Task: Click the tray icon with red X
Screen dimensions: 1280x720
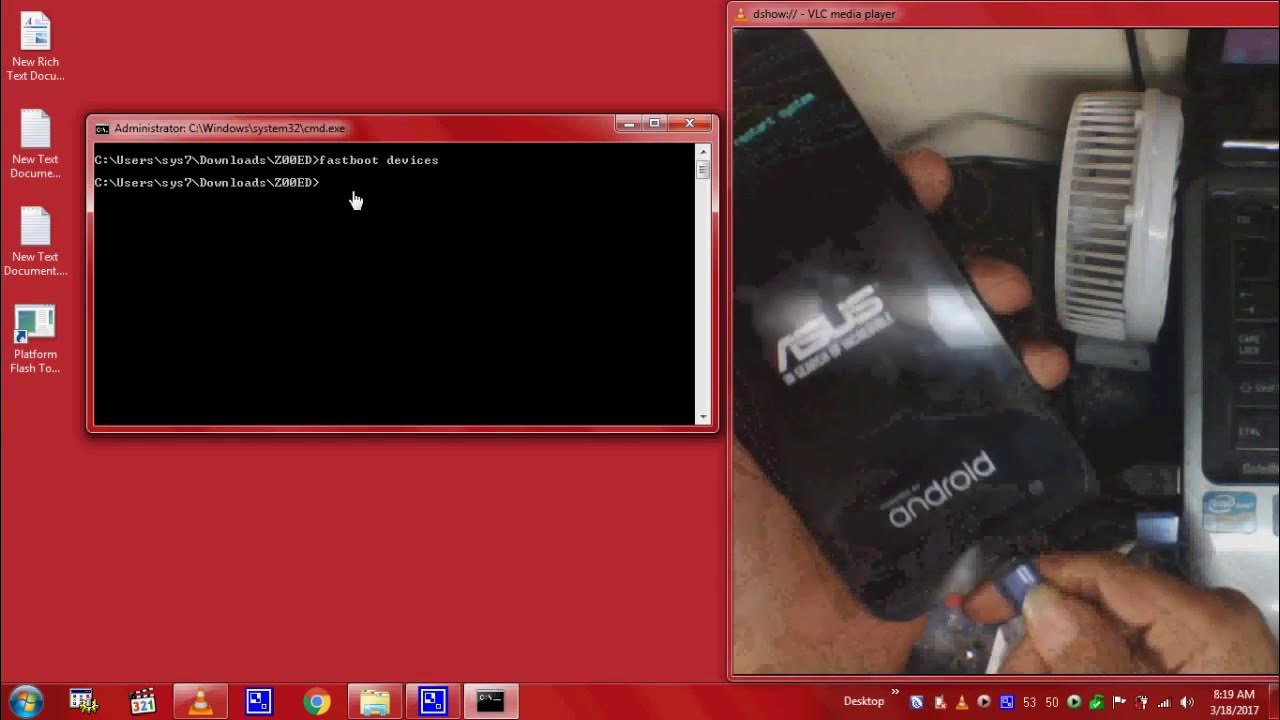Action: [940, 702]
